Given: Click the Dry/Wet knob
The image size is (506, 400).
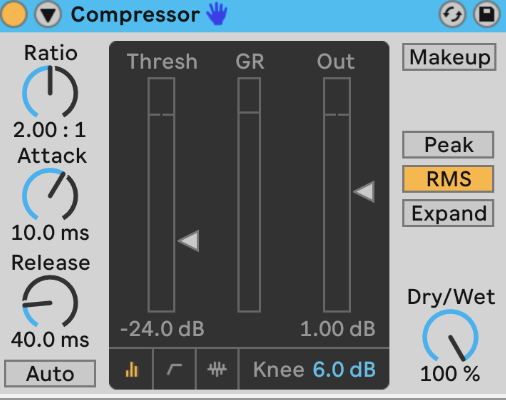Looking at the screenshot, I should click(450, 336).
